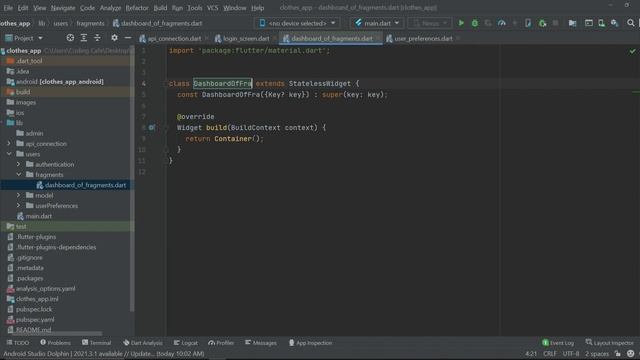Viewport: 640px width, 360px height.
Task: Expand the api_connection folder
Action: 9,144
